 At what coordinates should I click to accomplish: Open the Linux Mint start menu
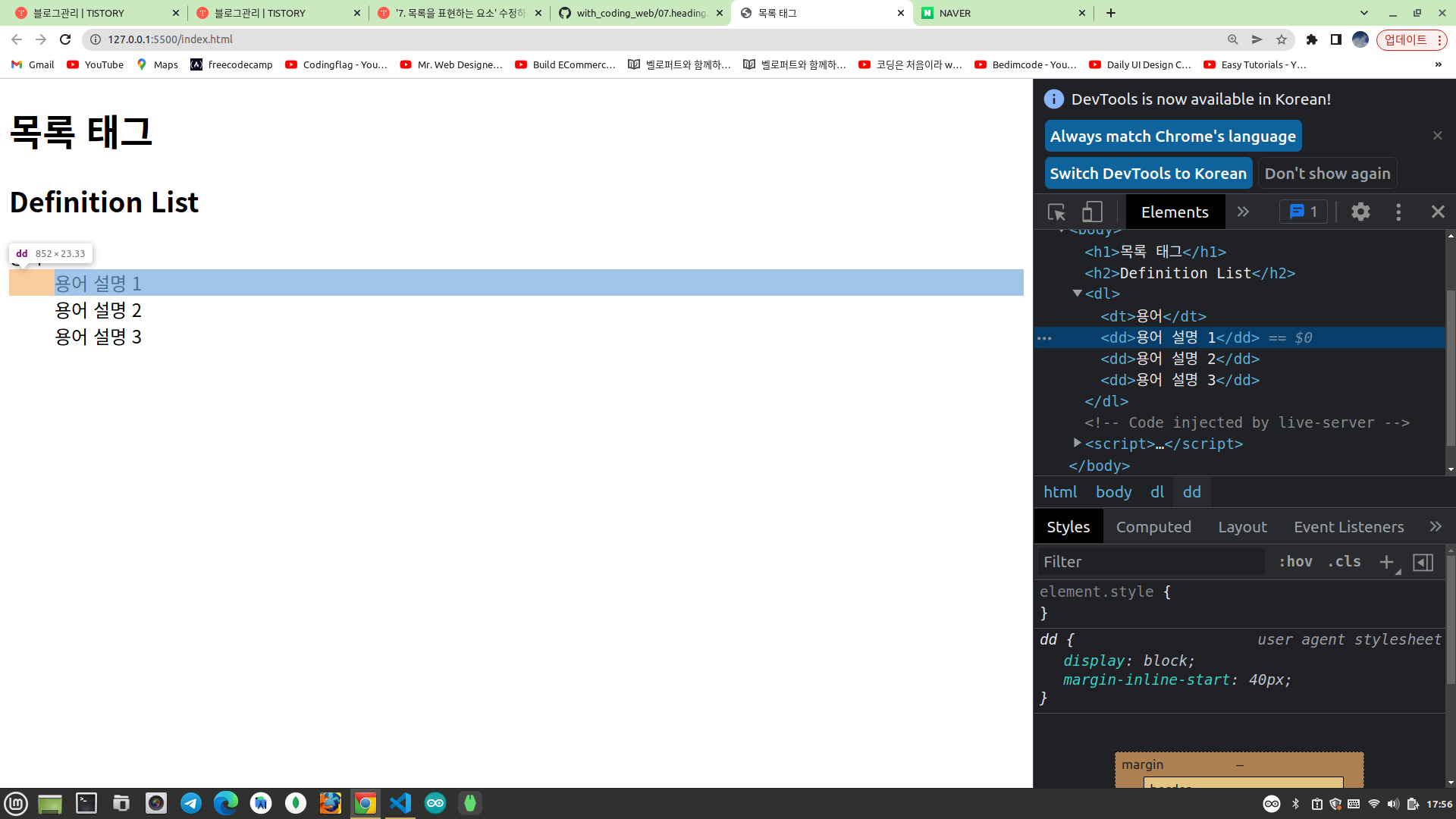click(16, 803)
